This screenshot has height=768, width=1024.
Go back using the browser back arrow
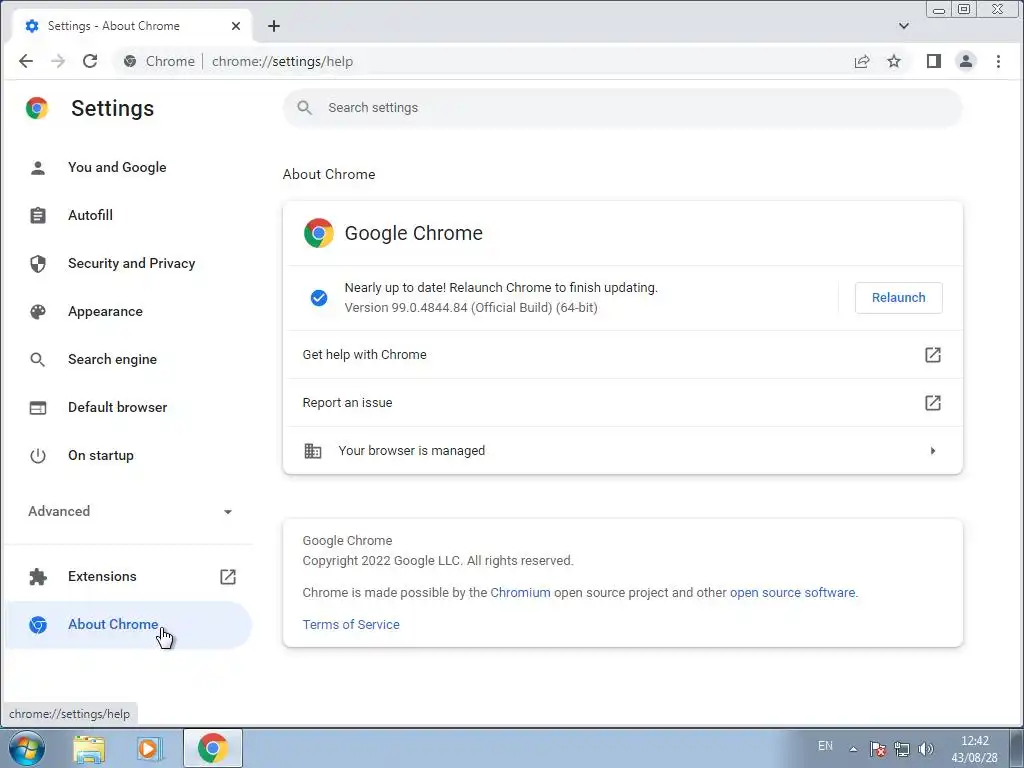point(26,61)
